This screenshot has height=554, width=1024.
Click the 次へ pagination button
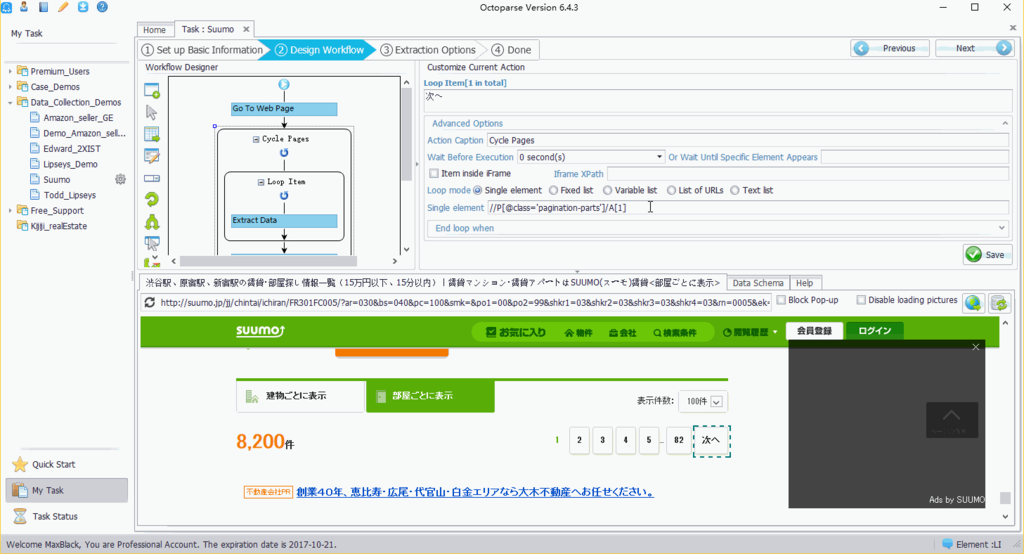point(711,440)
